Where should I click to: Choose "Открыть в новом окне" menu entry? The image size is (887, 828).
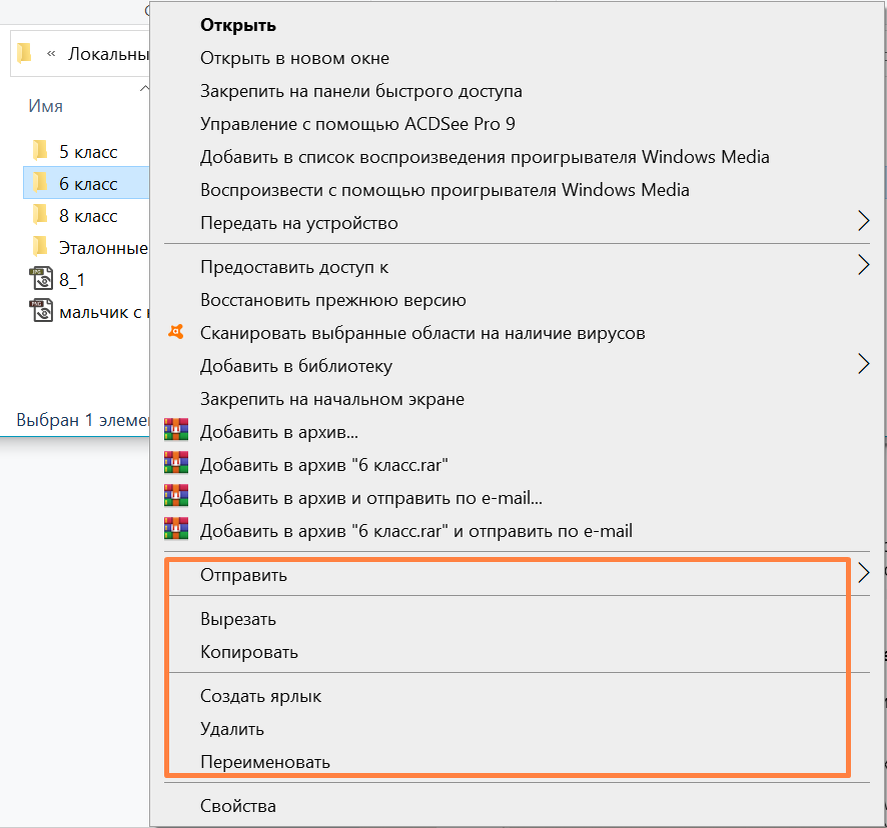tap(295, 58)
